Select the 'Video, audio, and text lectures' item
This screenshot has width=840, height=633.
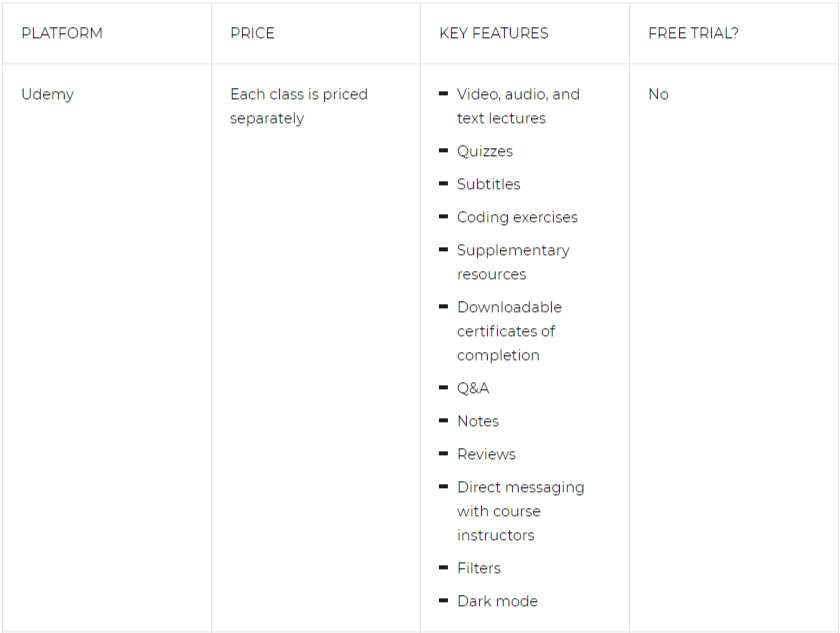pos(518,106)
